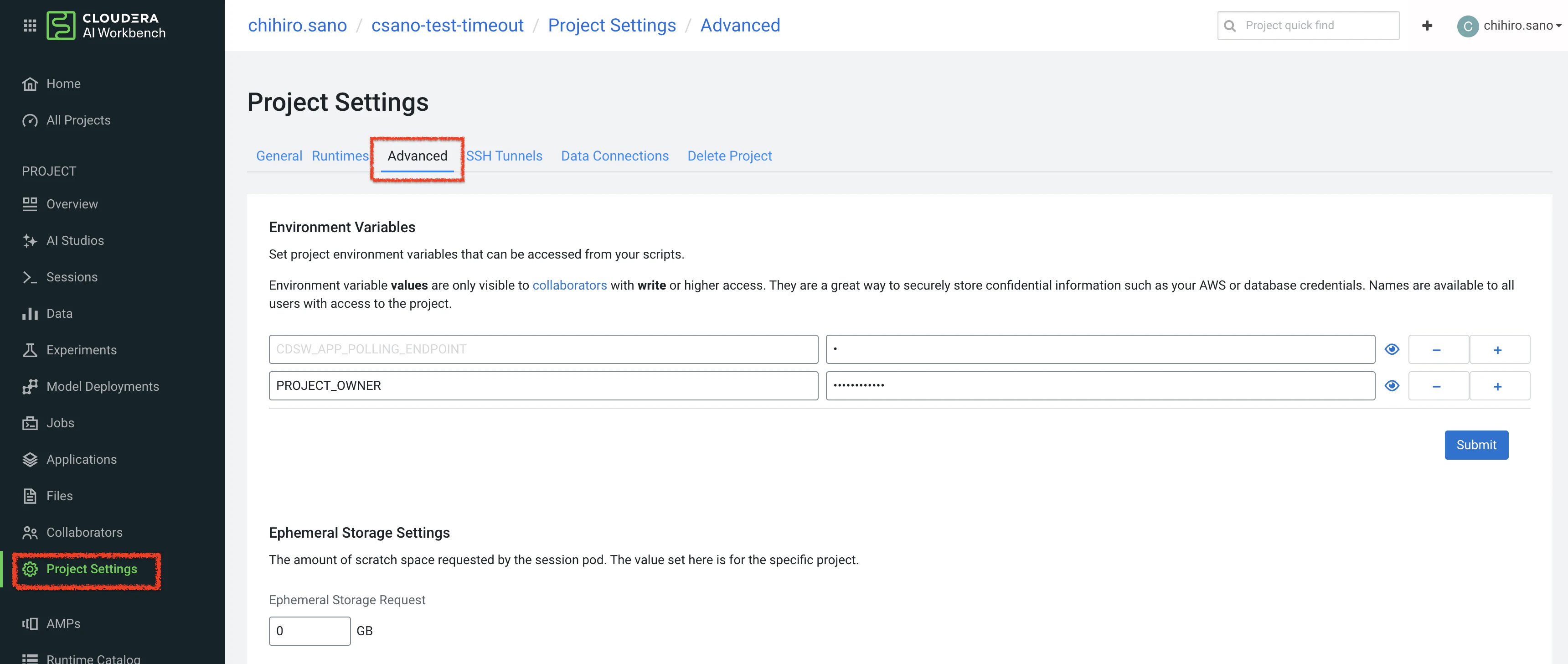Open Sessions terminal icon
The image size is (1568, 664).
click(x=30, y=277)
